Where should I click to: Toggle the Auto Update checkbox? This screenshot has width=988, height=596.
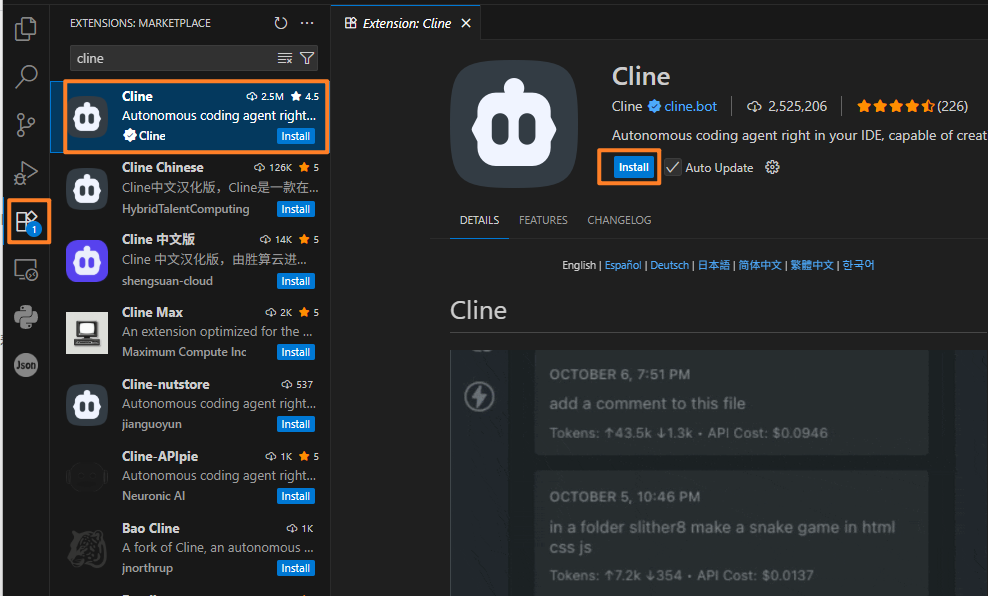tap(673, 168)
